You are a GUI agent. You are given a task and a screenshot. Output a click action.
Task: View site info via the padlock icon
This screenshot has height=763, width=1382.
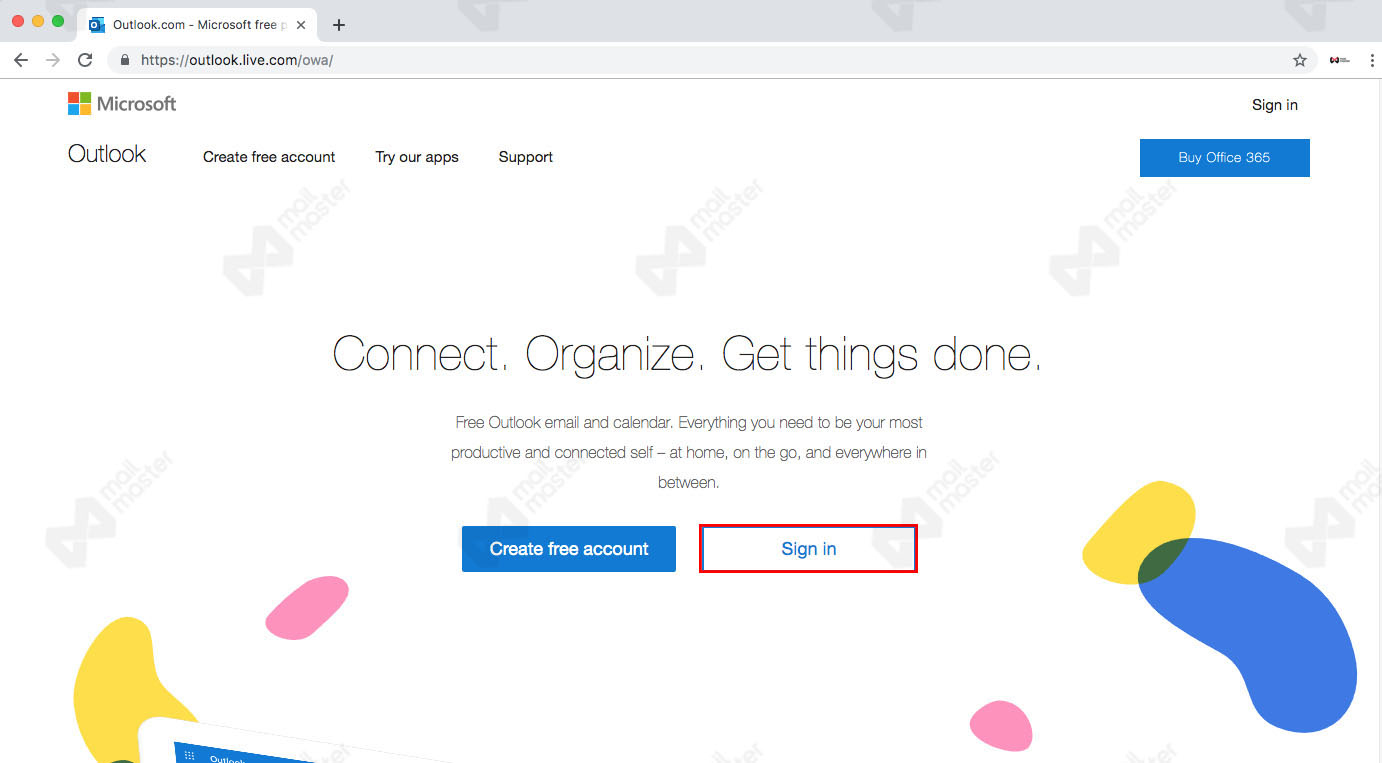tap(125, 60)
